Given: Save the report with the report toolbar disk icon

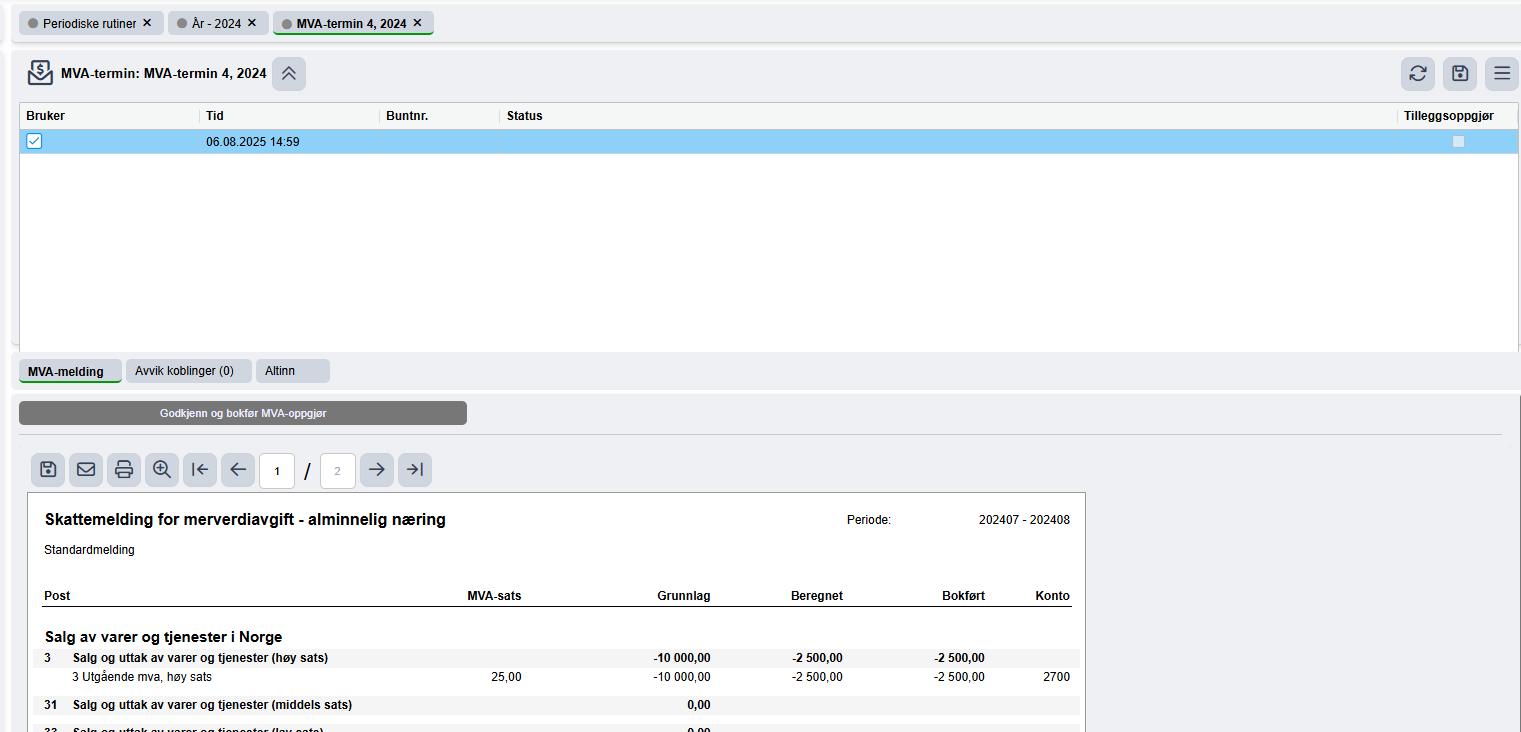Looking at the screenshot, I should click(48, 470).
